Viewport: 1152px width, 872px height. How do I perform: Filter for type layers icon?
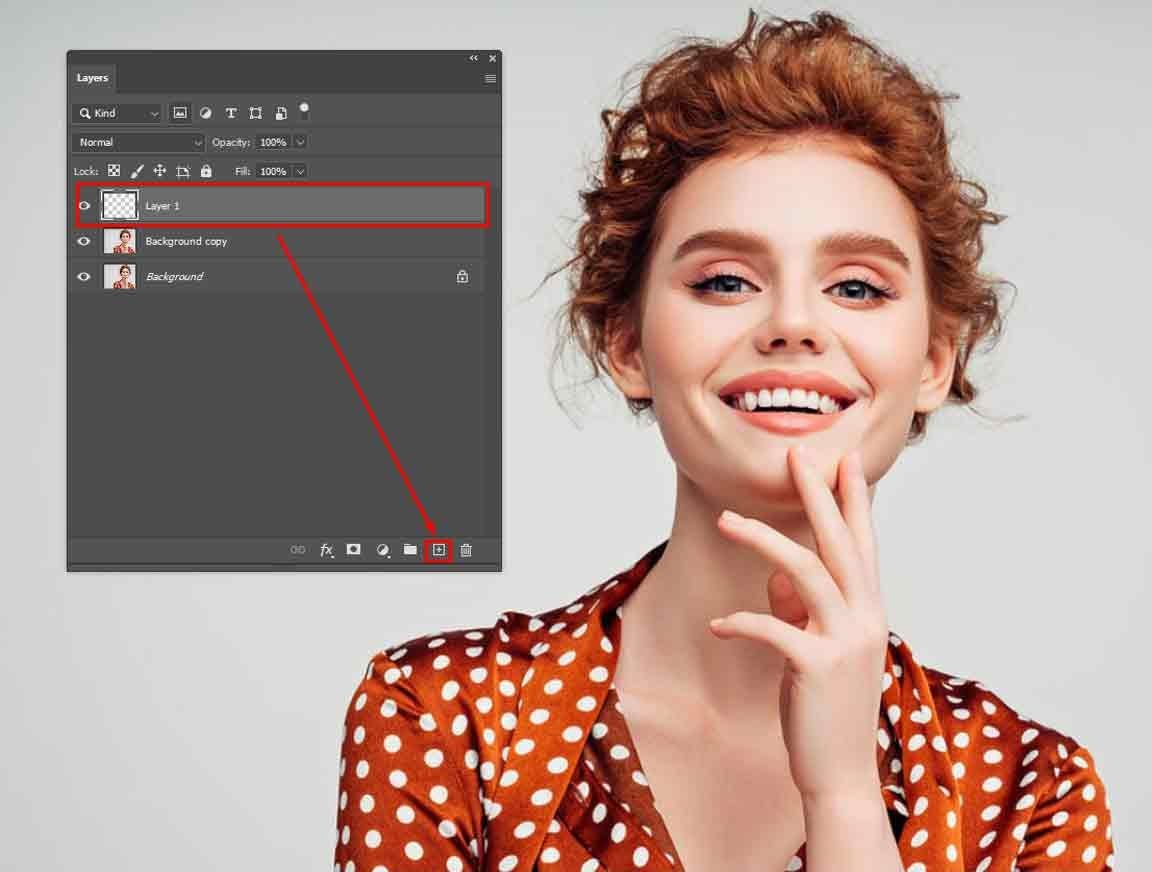pyautogui.click(x=231, y=113)
